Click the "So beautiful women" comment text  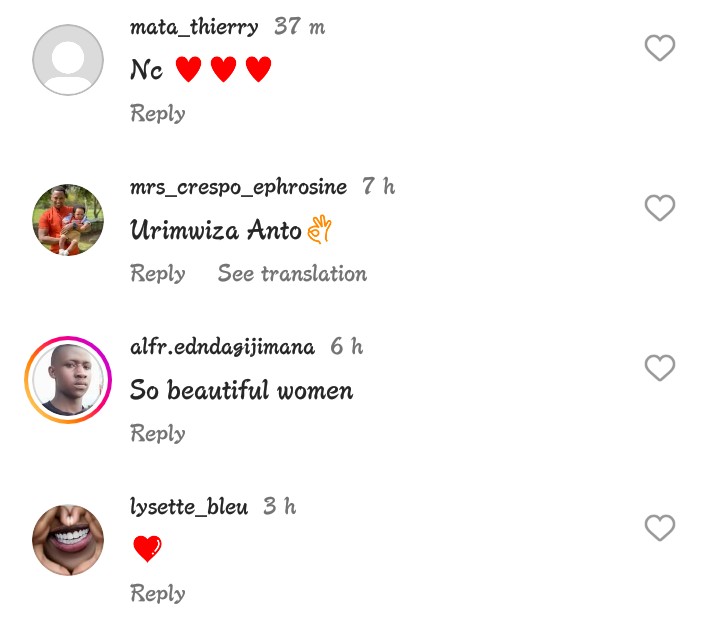pos(241,390)
